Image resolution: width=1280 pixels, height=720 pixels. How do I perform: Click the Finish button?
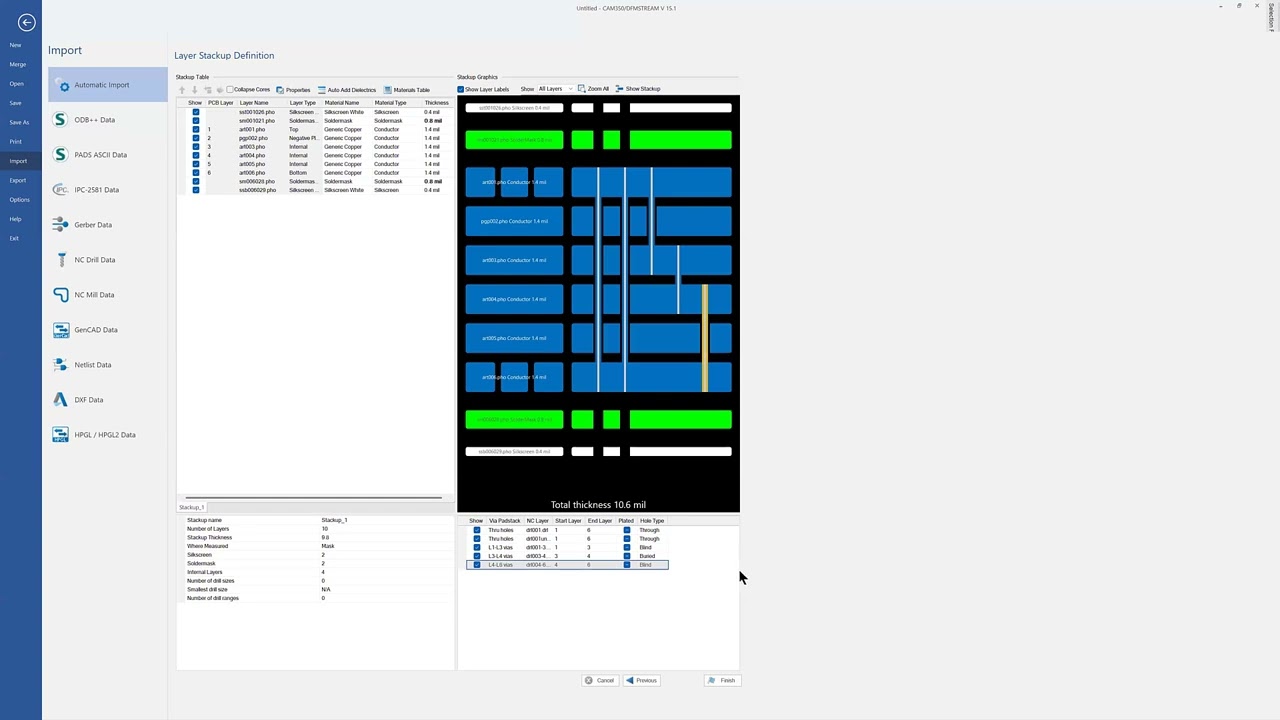click(722, 680)
